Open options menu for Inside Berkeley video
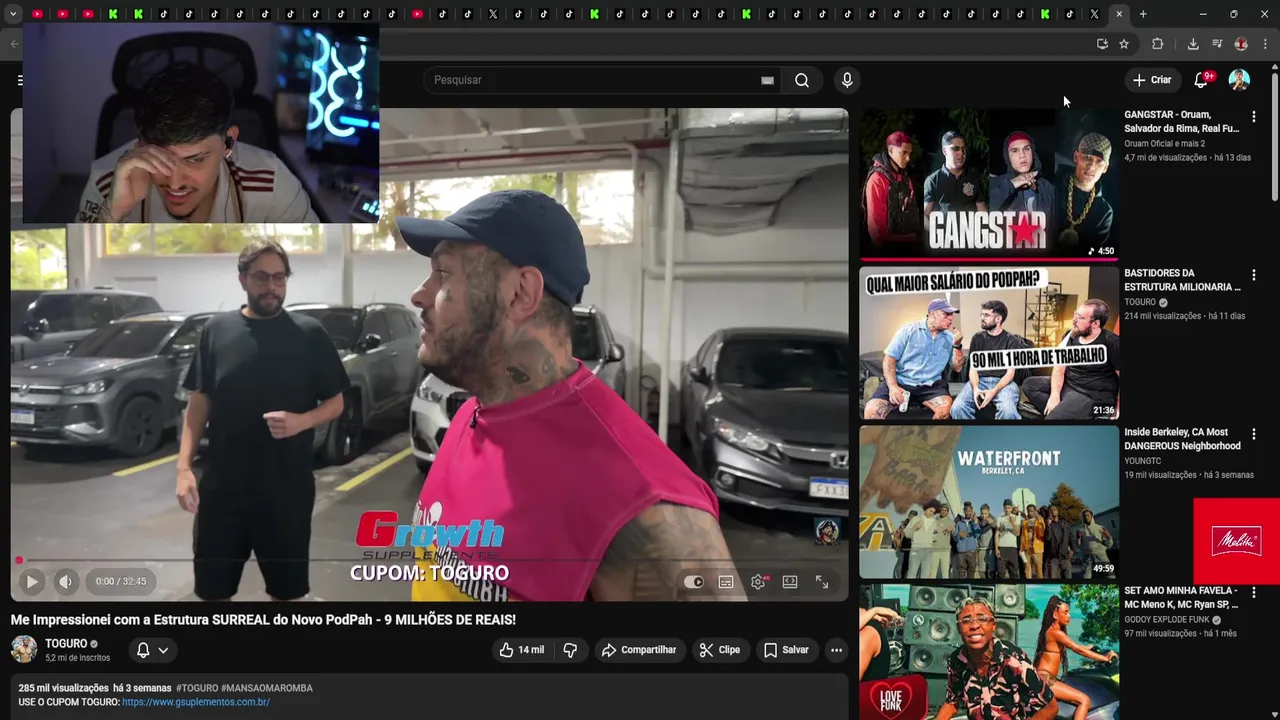This screenshot has height=720, width=1280. tap(1253, 434)
